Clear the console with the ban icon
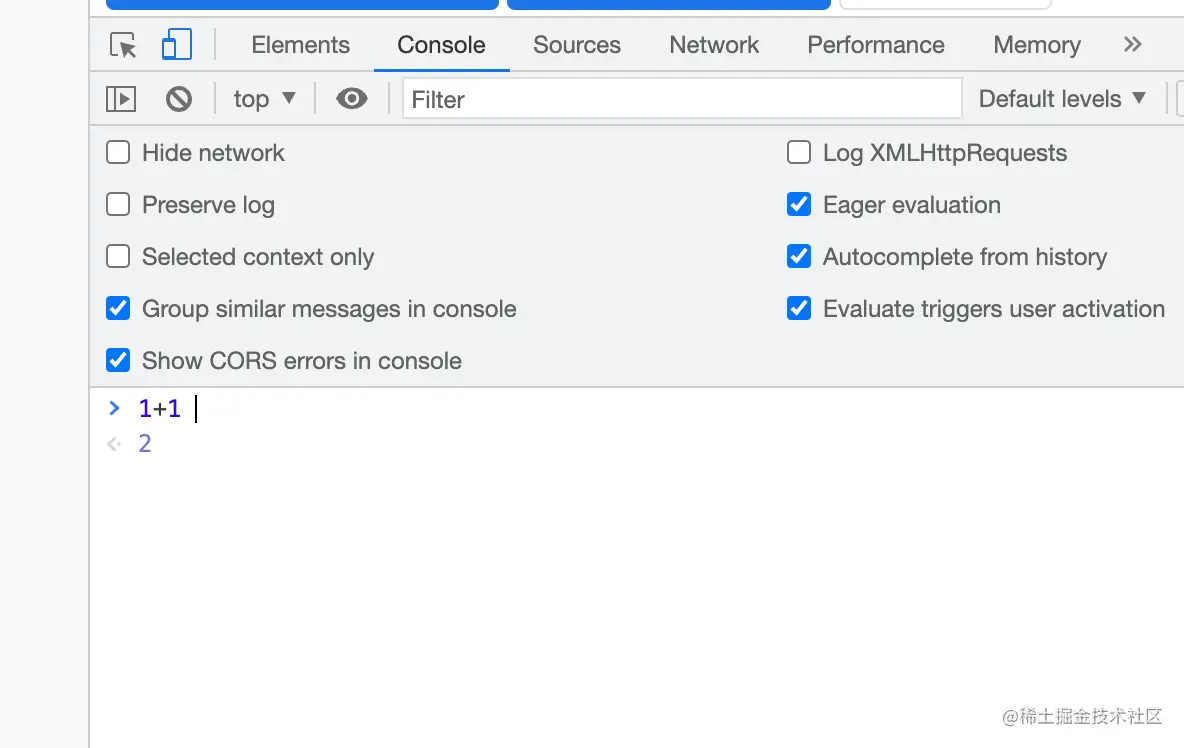Image resolution: width=1184 pixels, height=748 pixels. [179, 98]
